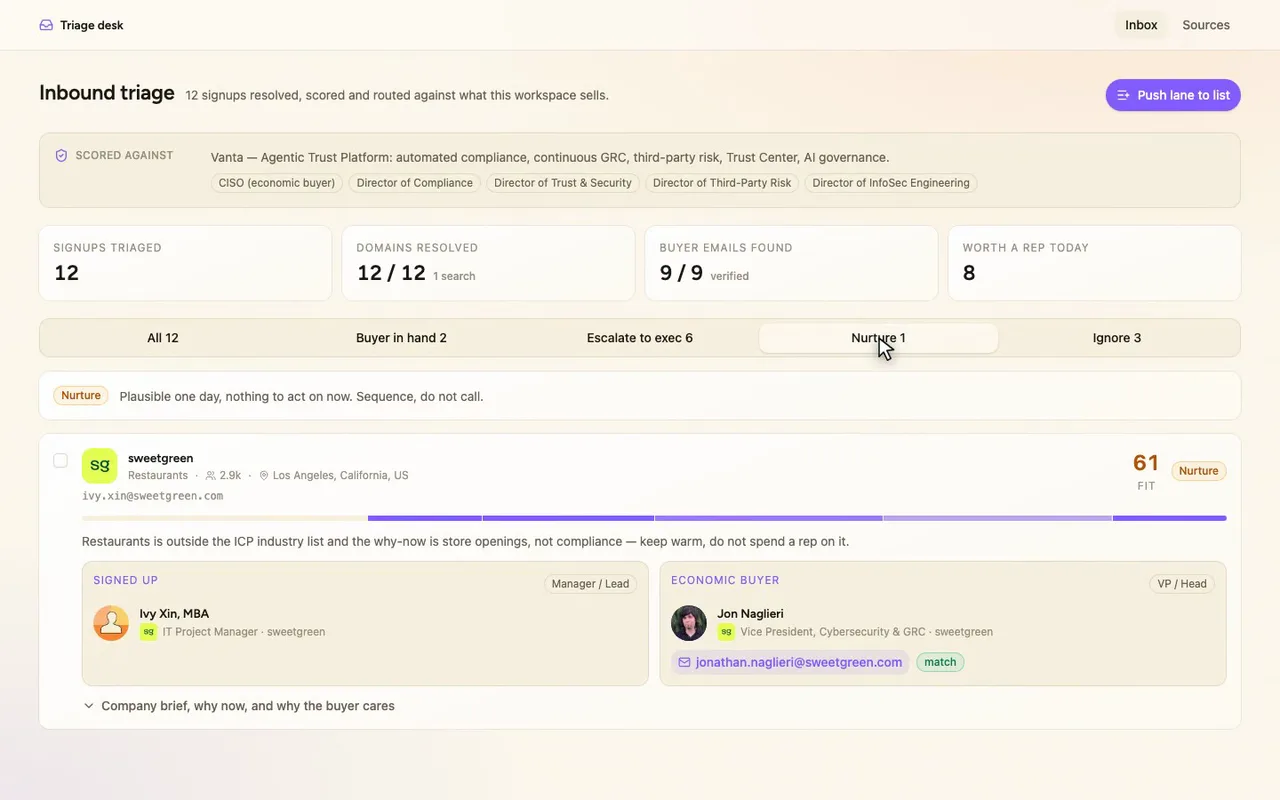Click small sweetgreen badge beside IT Project Manager
The height and width of the screenshot is (800, 1280).
pos(148,632)
